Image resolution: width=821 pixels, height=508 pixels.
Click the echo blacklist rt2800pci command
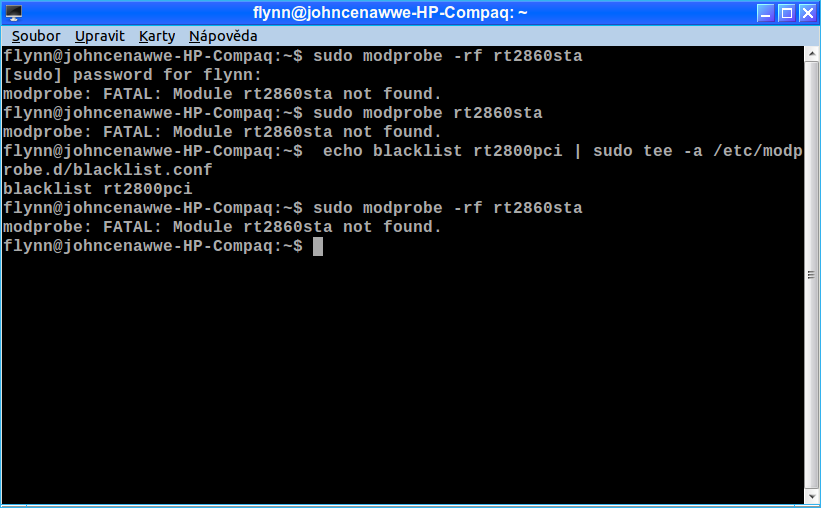442,151
